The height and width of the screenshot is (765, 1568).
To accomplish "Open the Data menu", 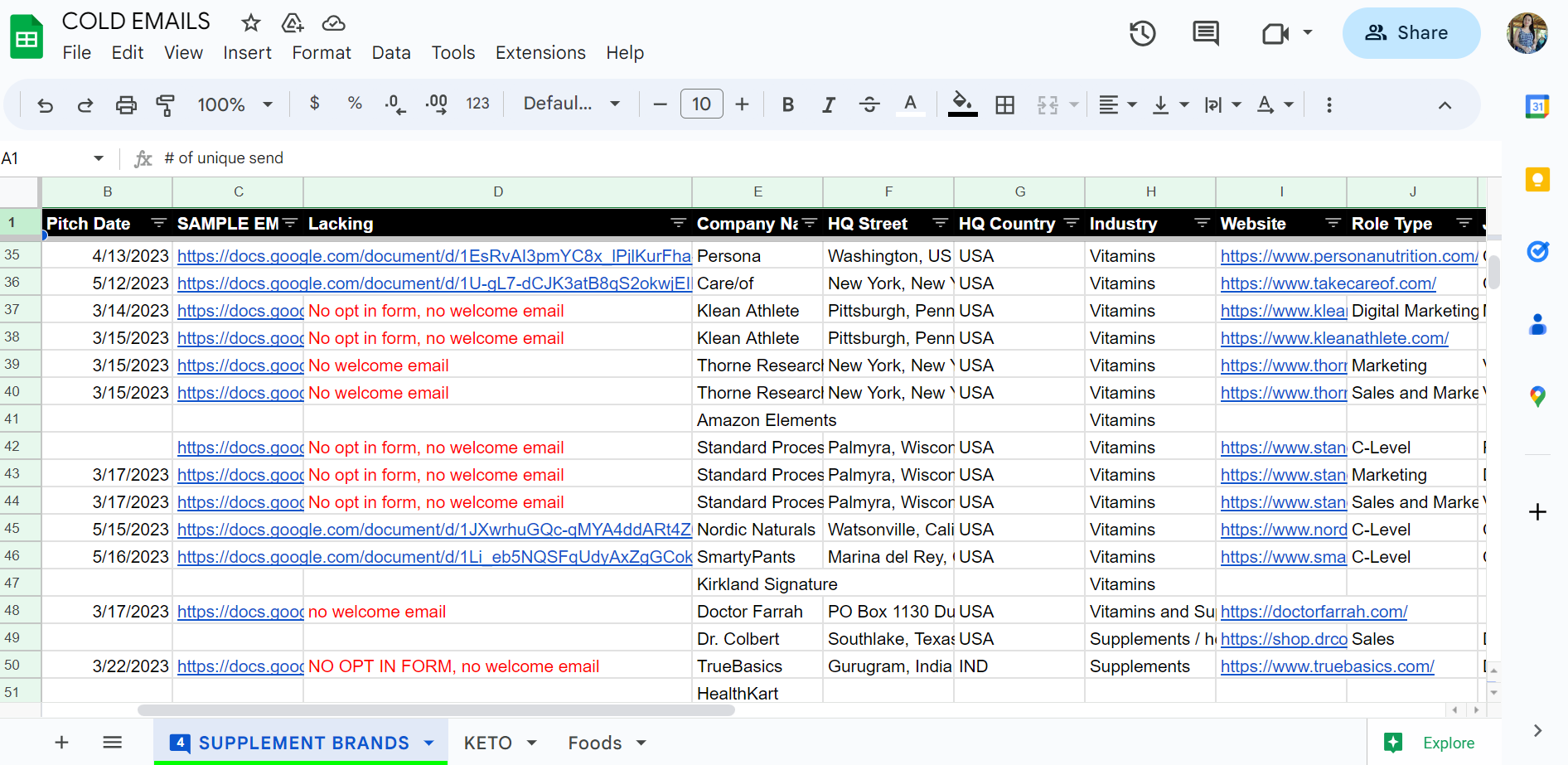I will click(391, 53).
